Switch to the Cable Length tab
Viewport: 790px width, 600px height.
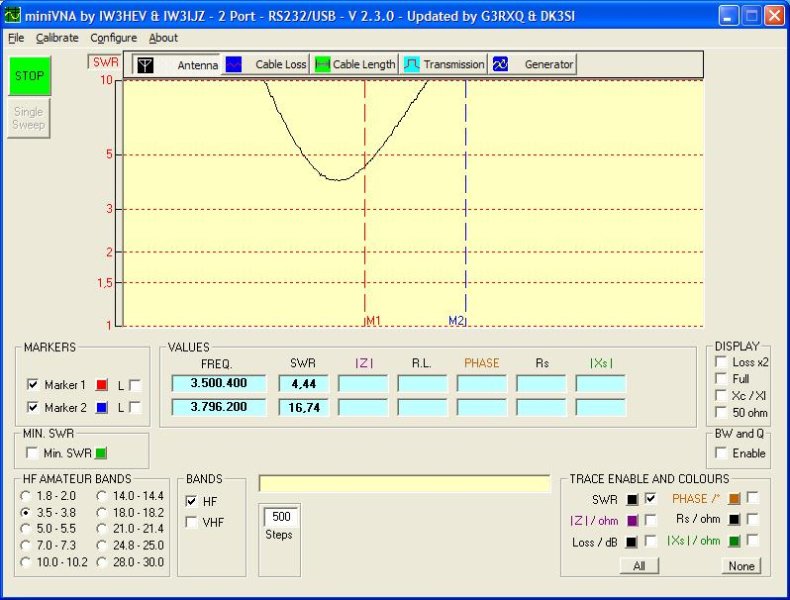(355, 64)
